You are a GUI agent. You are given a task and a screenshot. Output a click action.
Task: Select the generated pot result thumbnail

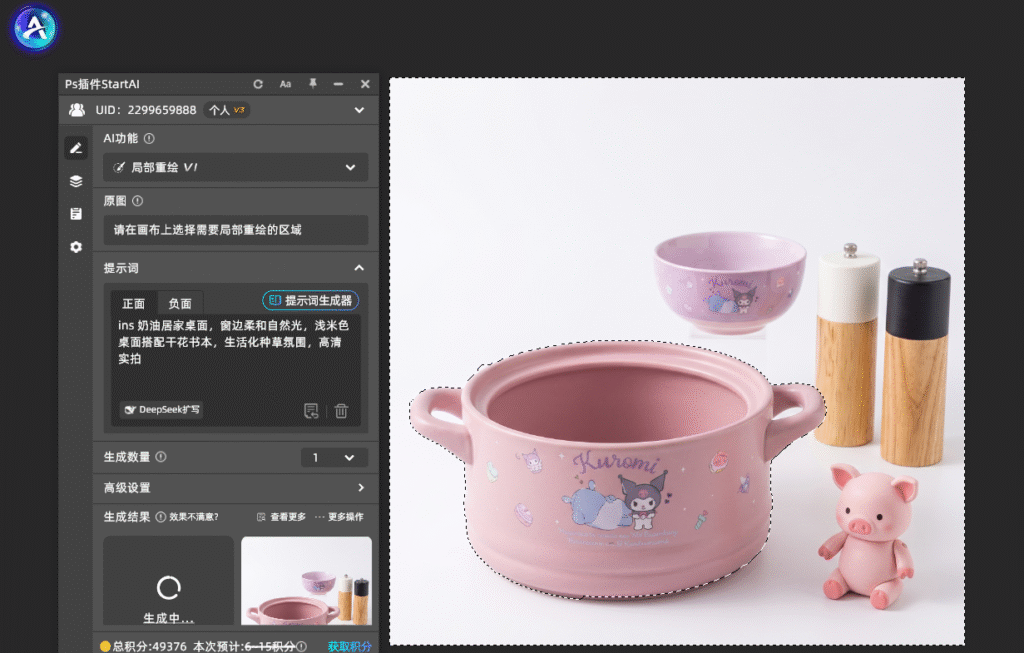click(306, 581)
